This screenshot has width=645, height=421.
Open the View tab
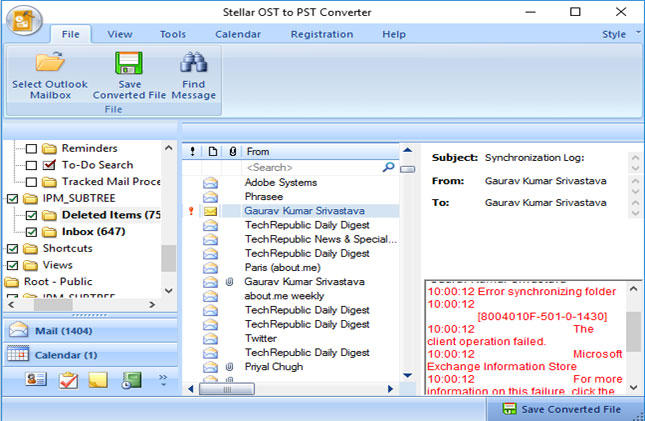pos(120,34)
